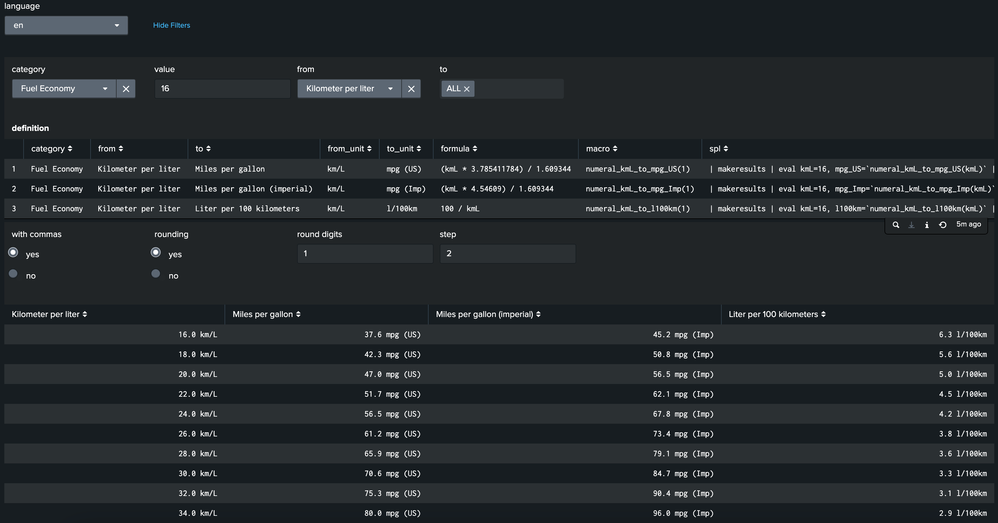Click the 5m ago timestamp text
Image resolution: width=998 pixels, height=523 pixels.
coord(968,225)
